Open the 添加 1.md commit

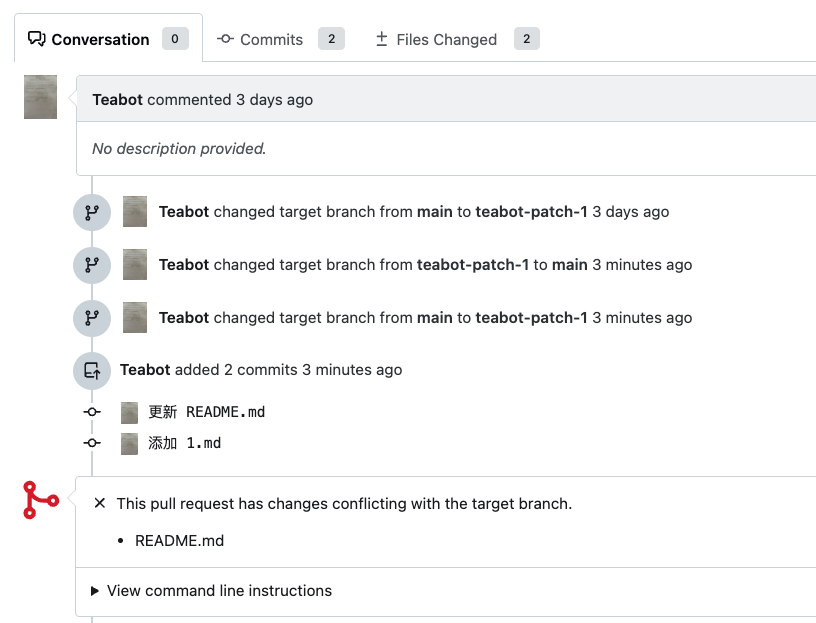point(185,442)
